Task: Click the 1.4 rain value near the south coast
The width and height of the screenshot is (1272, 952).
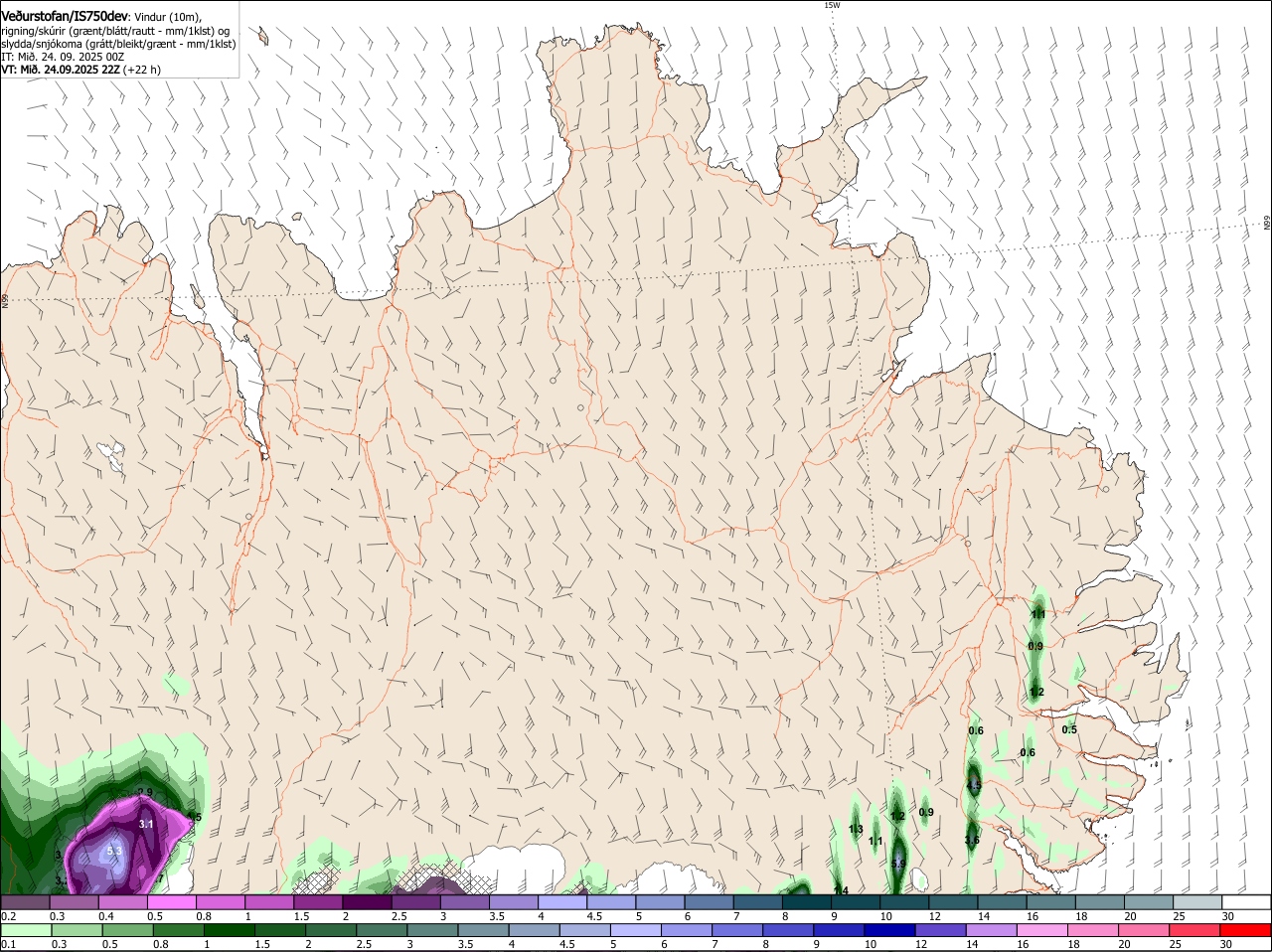Action: coord(841,889)
